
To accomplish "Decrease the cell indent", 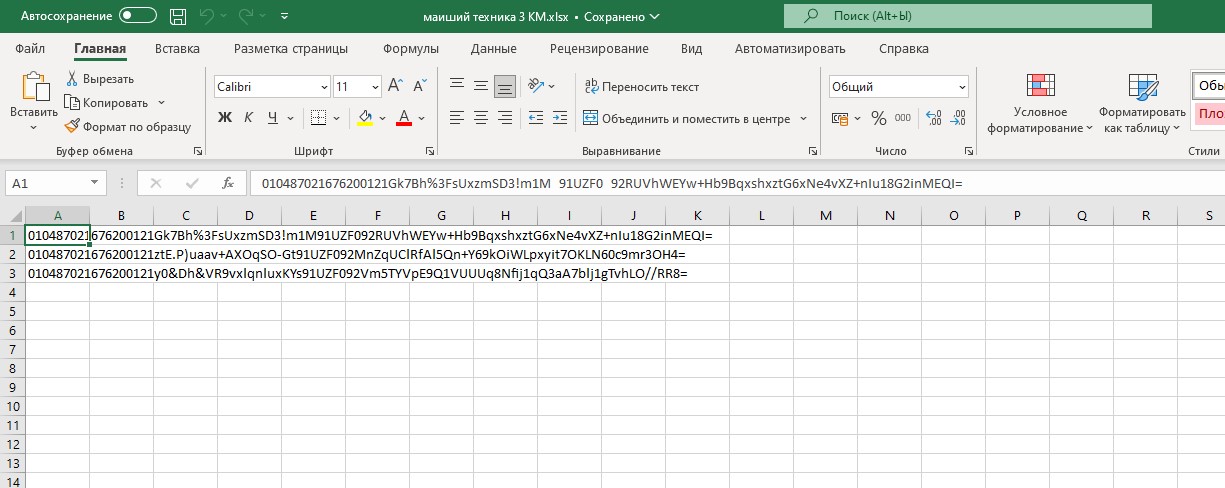I will [x=538, y=118].
